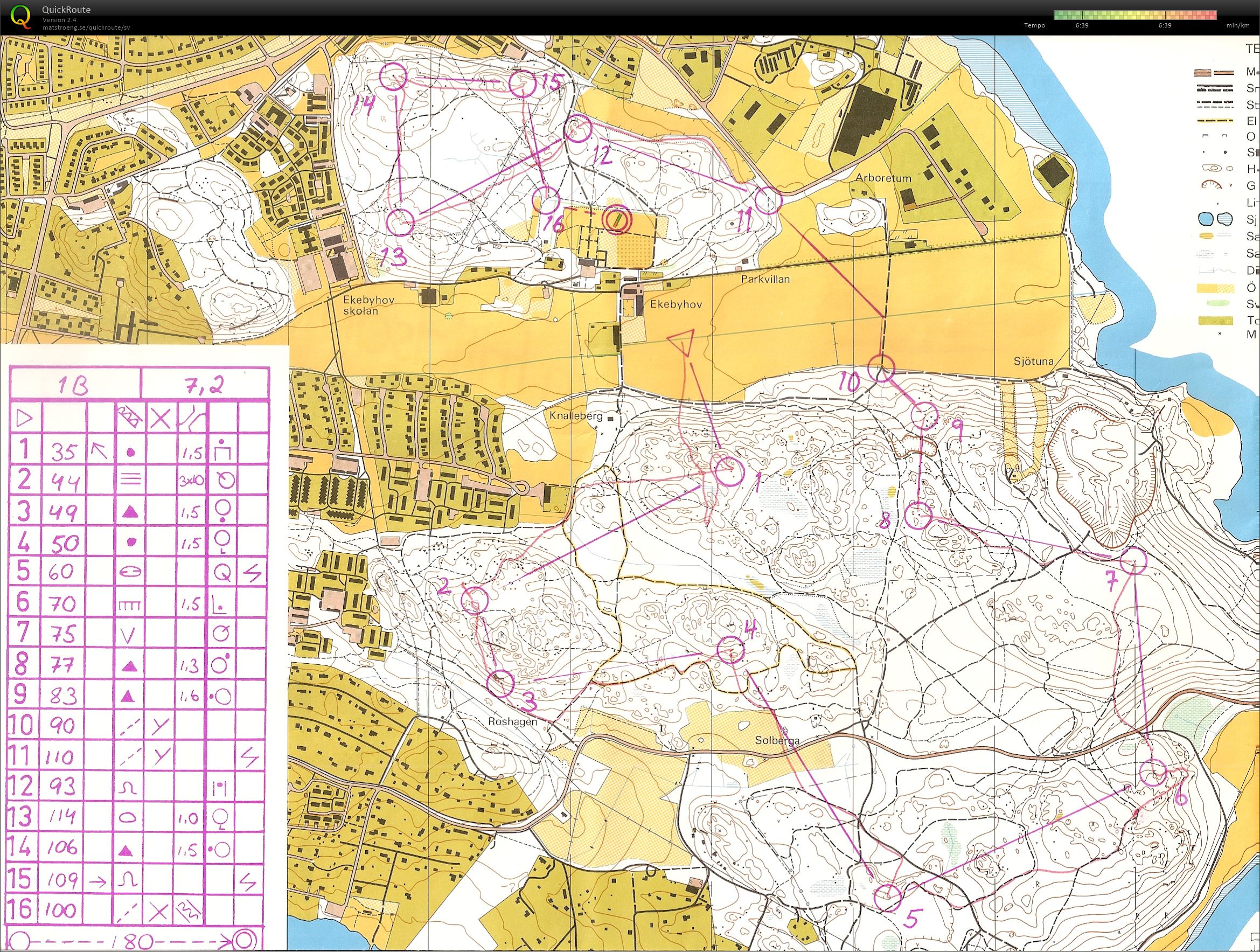This screenshot has height=952, width=1260.
Task: Click control circle 8 on the map
Action: pos(917,516)
